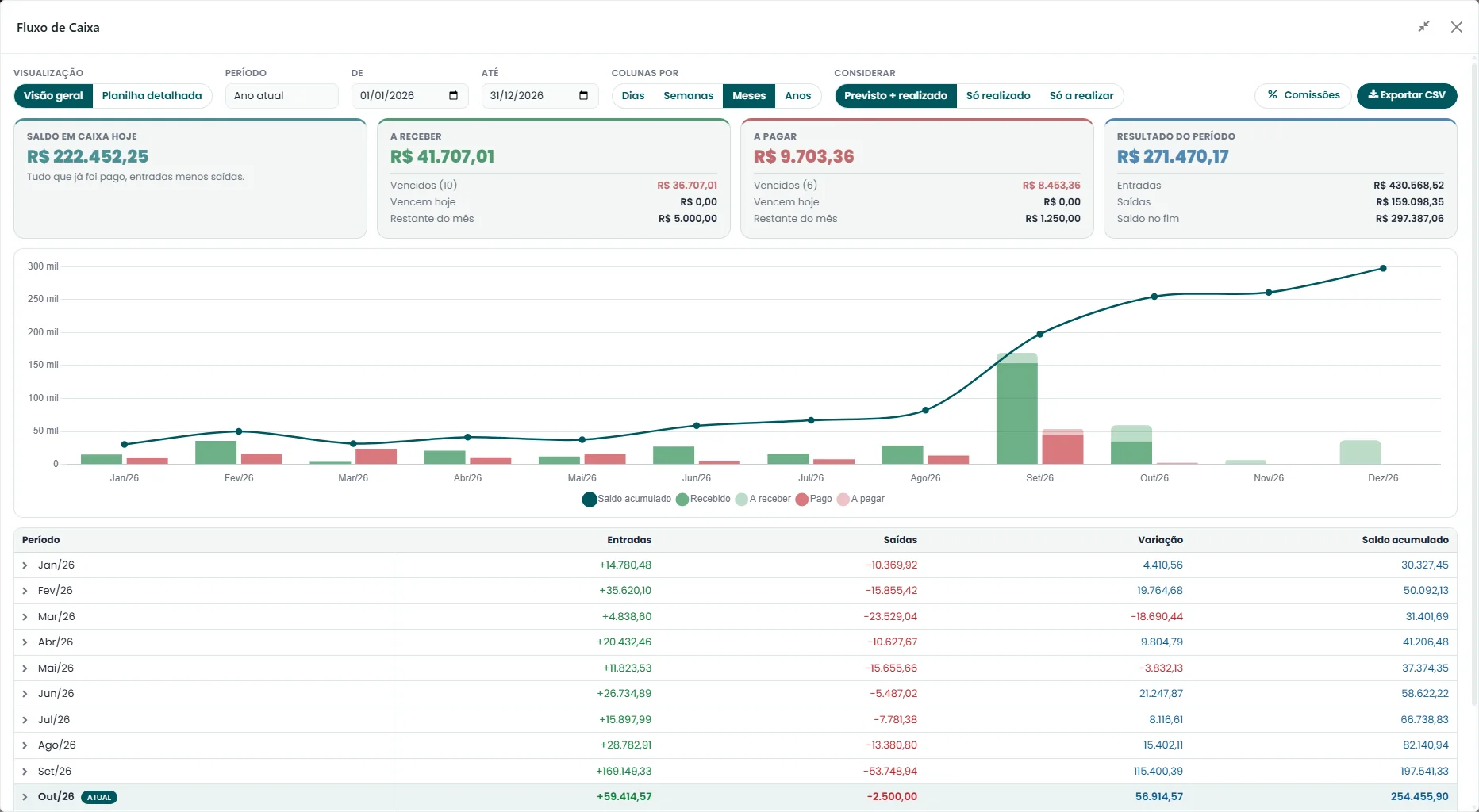Expand the Mar/26 row
1479x812 pixels.
point(25,617)
